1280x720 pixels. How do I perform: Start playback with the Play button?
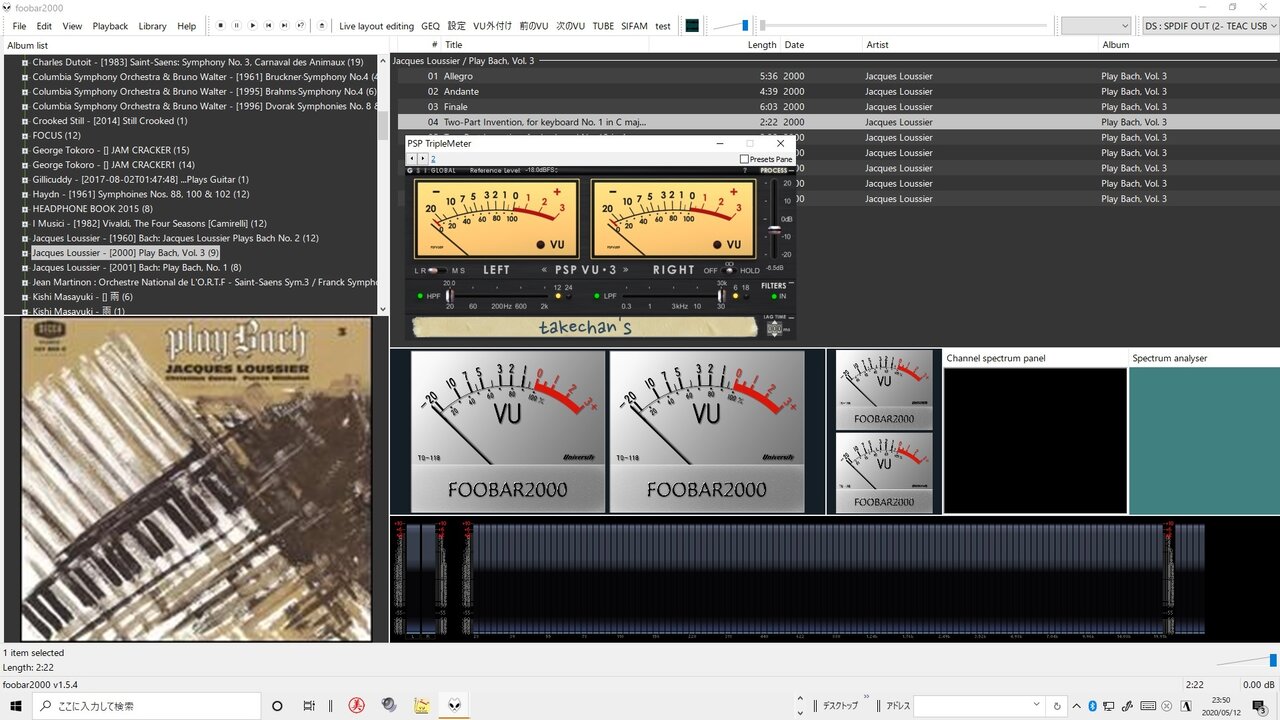[x=253, y=26]
